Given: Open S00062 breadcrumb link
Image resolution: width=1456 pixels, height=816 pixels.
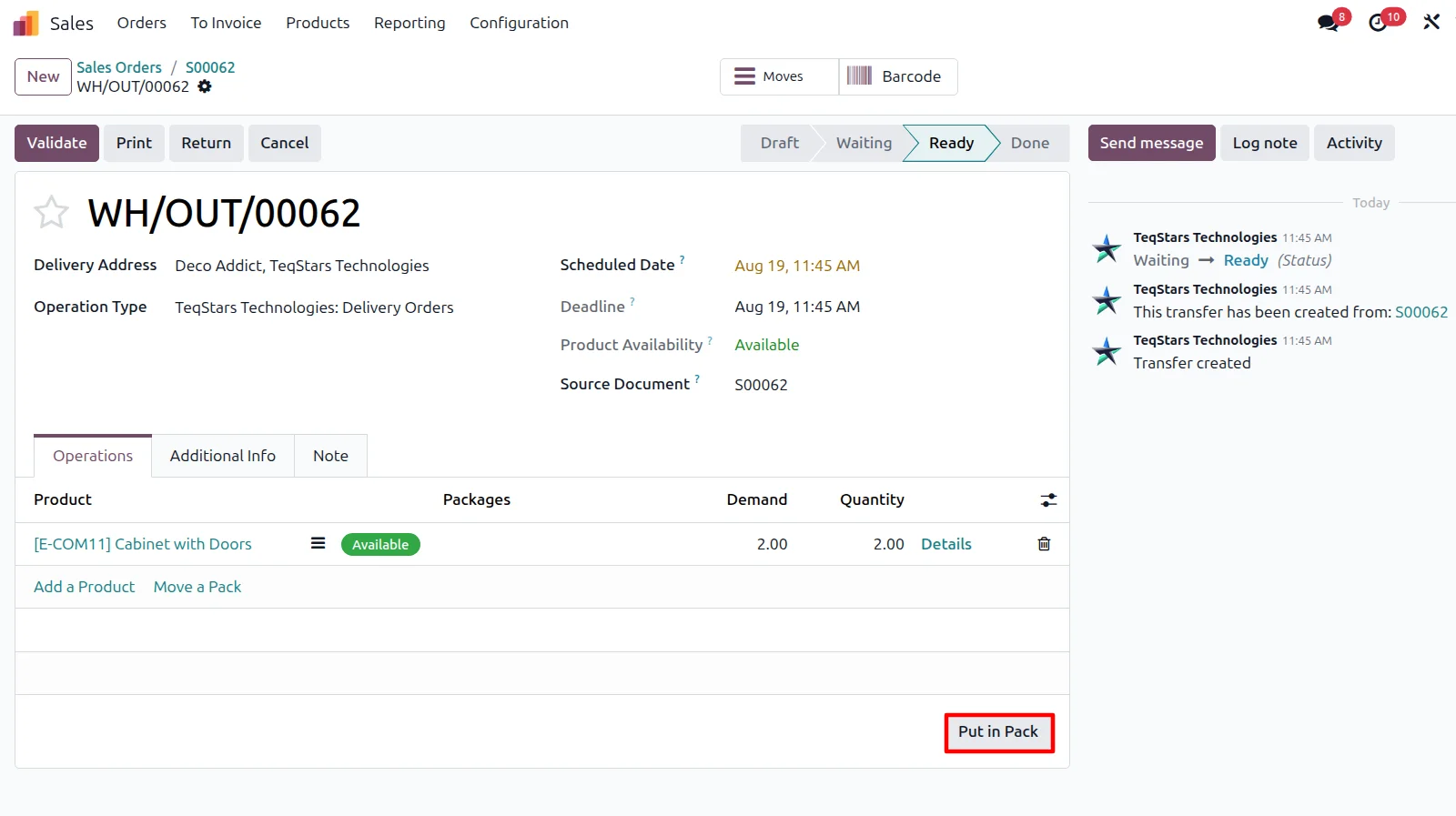Looking at the screenshot, I should coord(210,67).
